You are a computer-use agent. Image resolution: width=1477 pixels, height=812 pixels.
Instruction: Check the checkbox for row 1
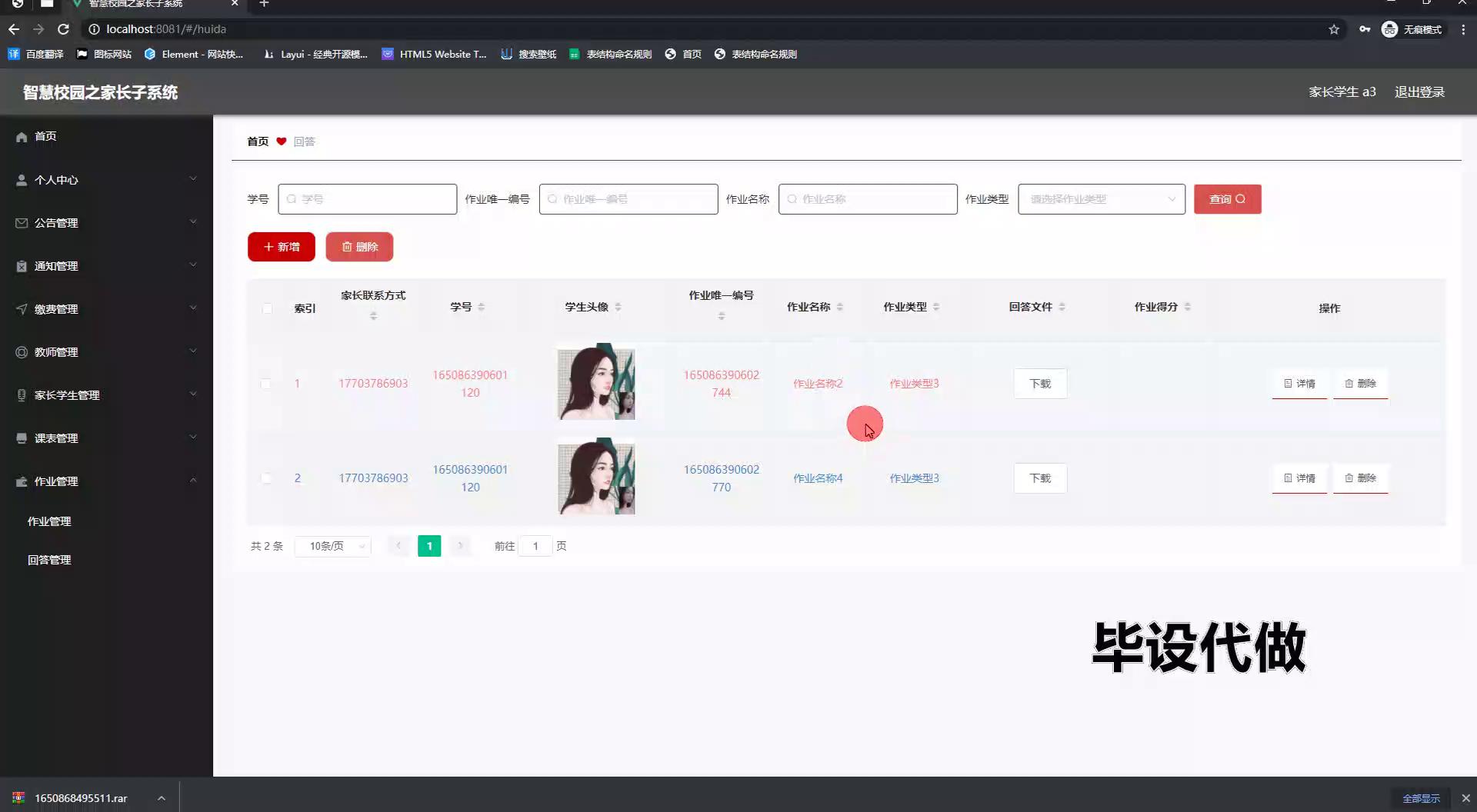click(266, 384)
